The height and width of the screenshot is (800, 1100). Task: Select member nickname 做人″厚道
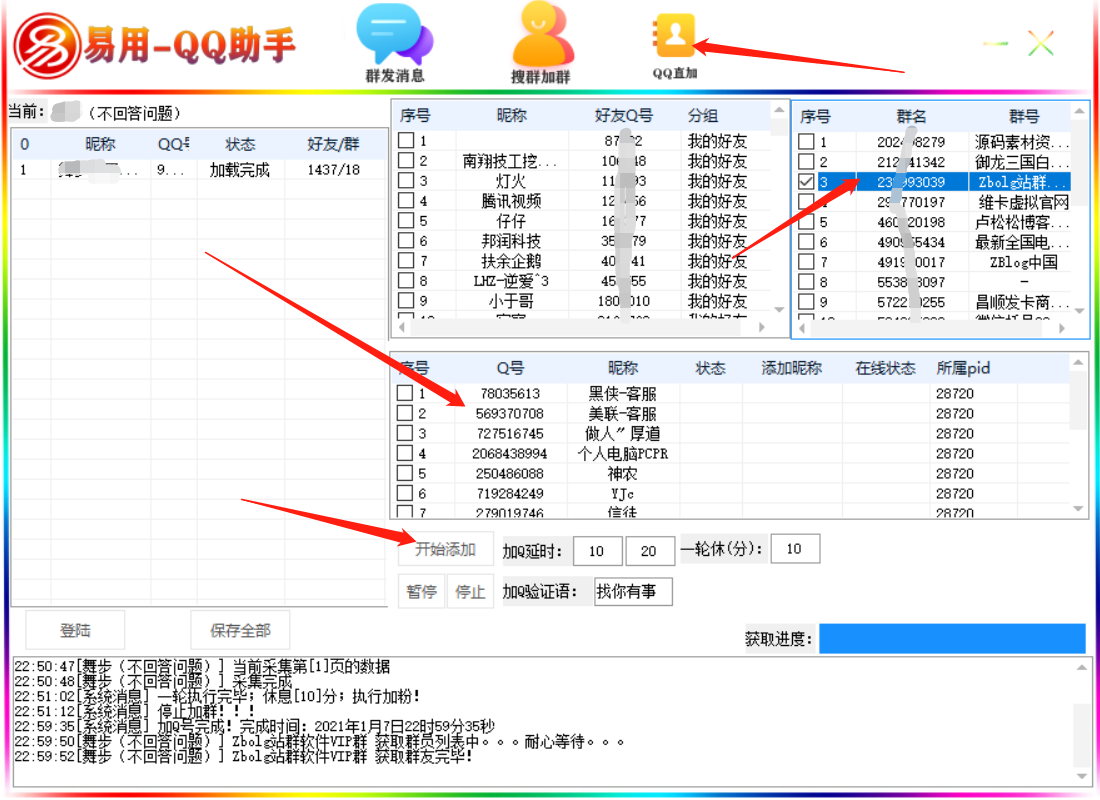622,433
